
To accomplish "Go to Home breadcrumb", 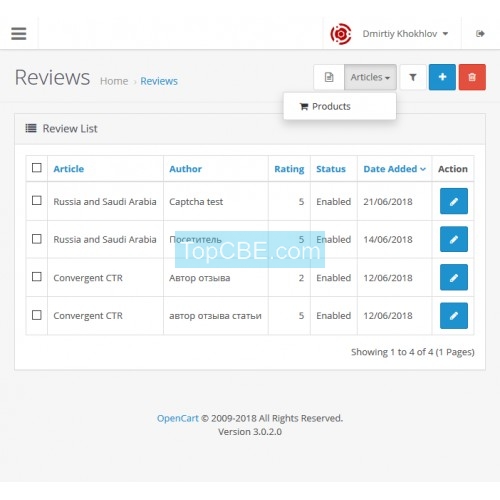I will (114, 81).
